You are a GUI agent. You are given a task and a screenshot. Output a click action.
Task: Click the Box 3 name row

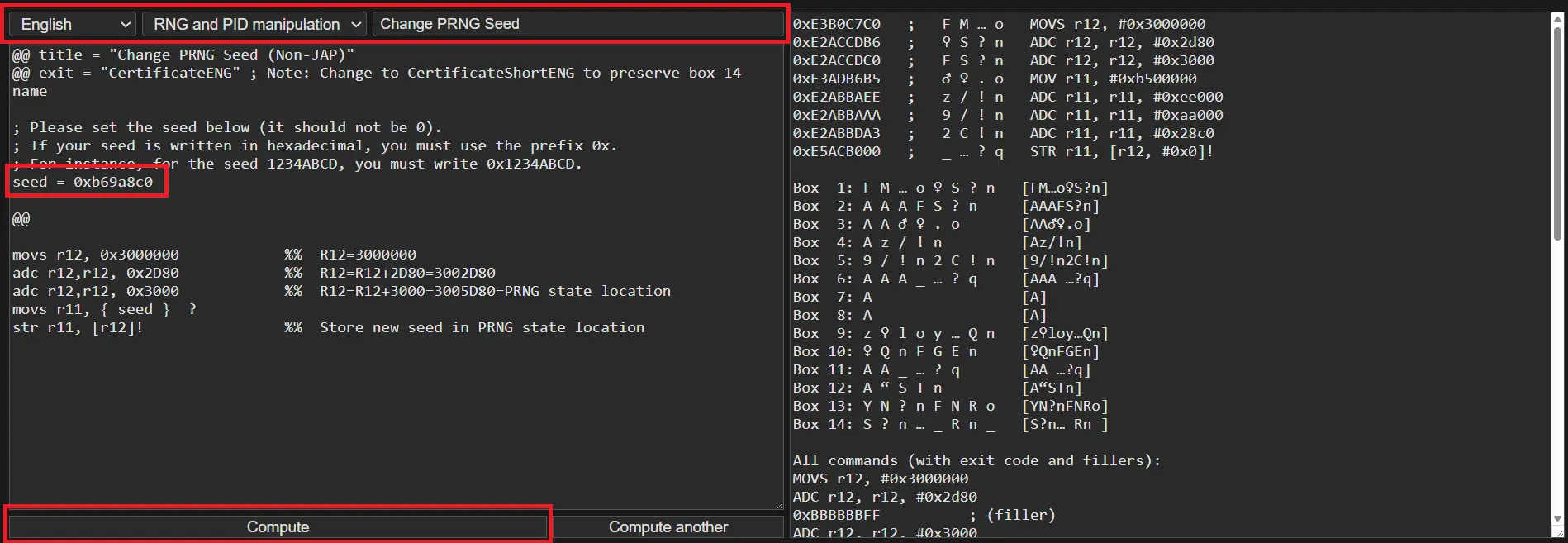tap(942, 224)
